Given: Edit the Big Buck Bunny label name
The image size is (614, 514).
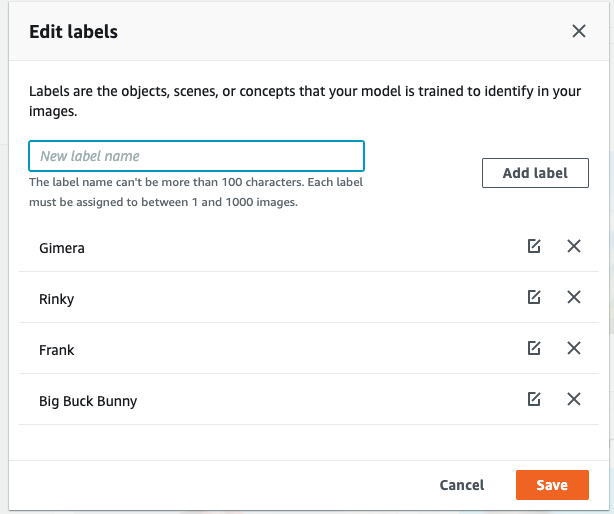Looking at the screenshot, I should 534,399.
